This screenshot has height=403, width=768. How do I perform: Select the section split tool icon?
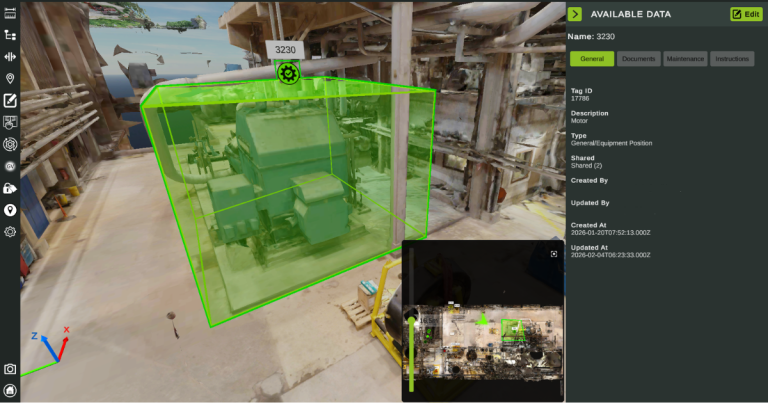click(x=10, y=57)
